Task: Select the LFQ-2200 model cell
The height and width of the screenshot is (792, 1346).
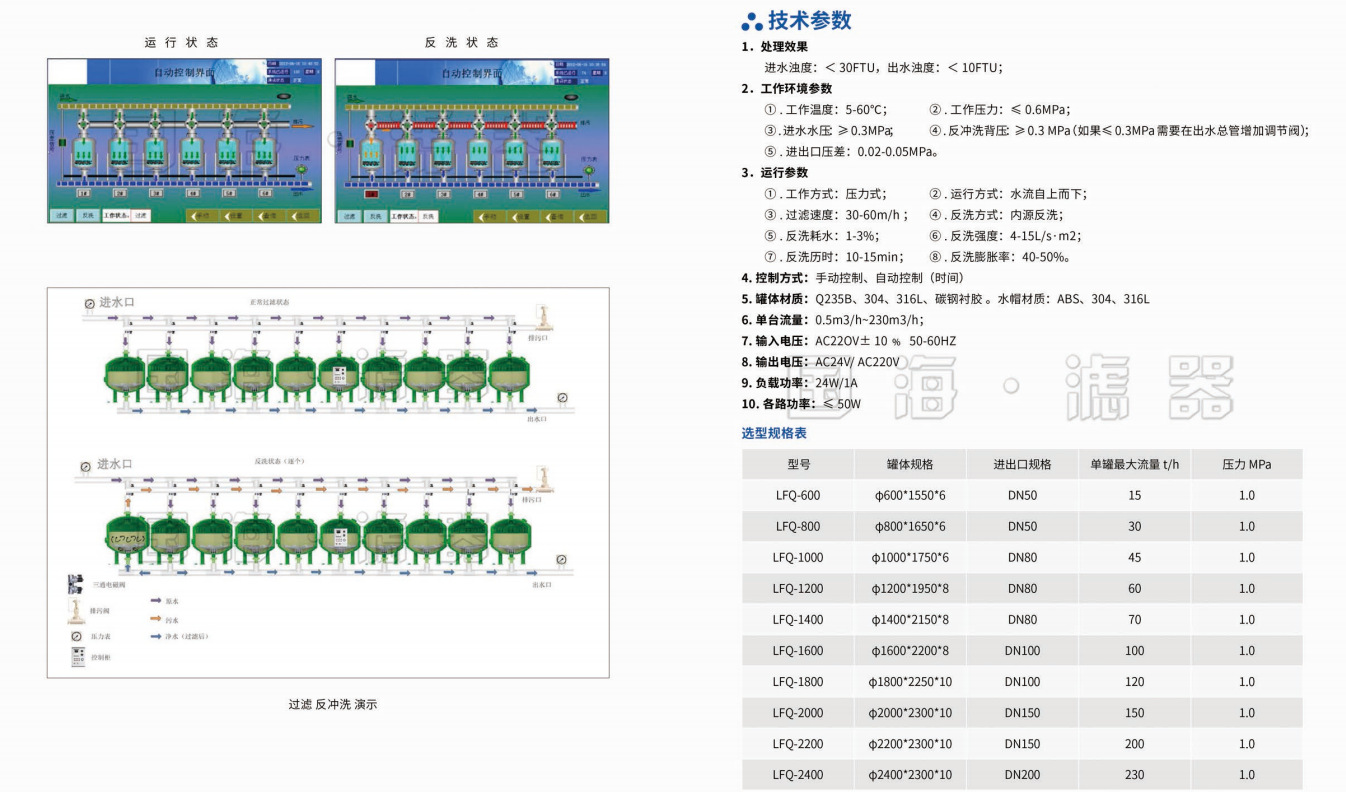Action: (x=798, y=744)
